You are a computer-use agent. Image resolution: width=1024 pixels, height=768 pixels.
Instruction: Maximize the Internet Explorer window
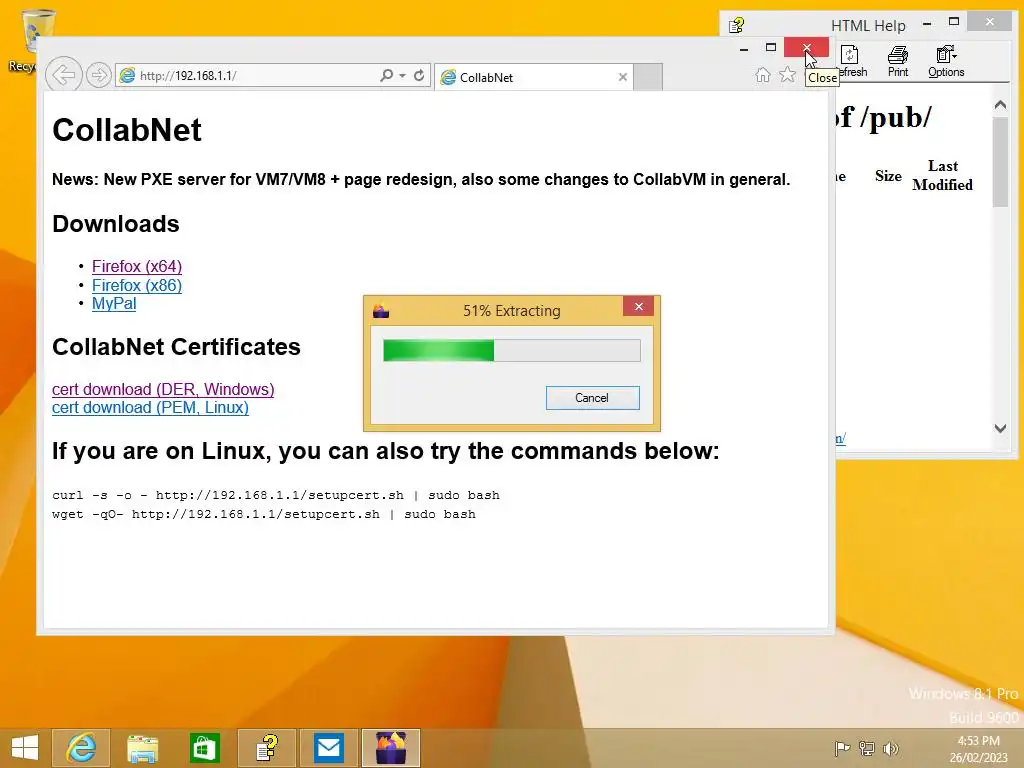click(x=771, y=48)
